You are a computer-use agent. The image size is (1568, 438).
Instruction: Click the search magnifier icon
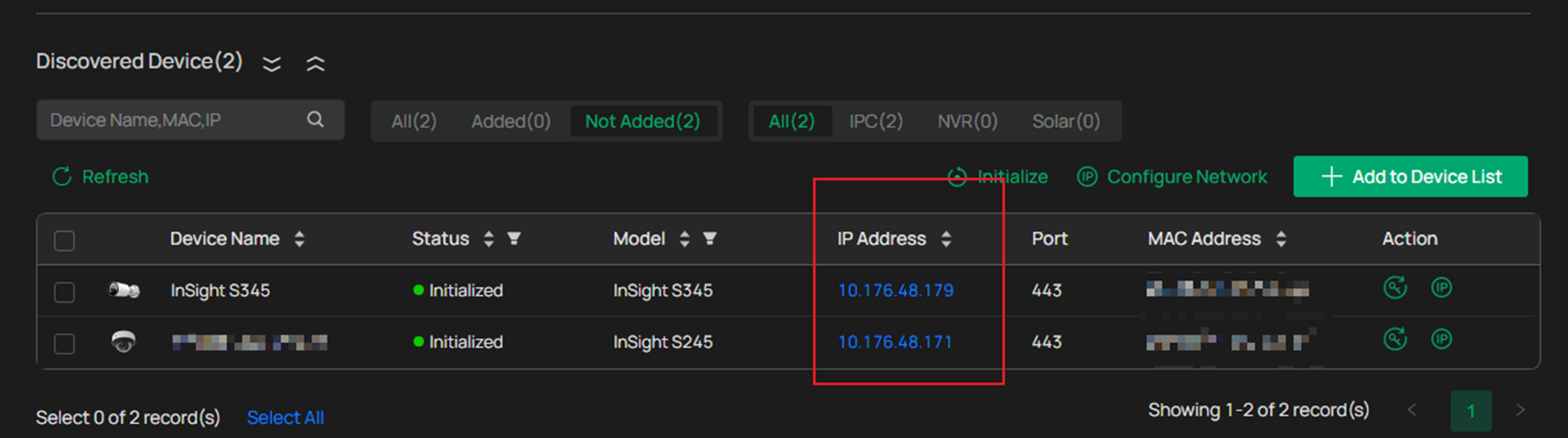[316, 120]
